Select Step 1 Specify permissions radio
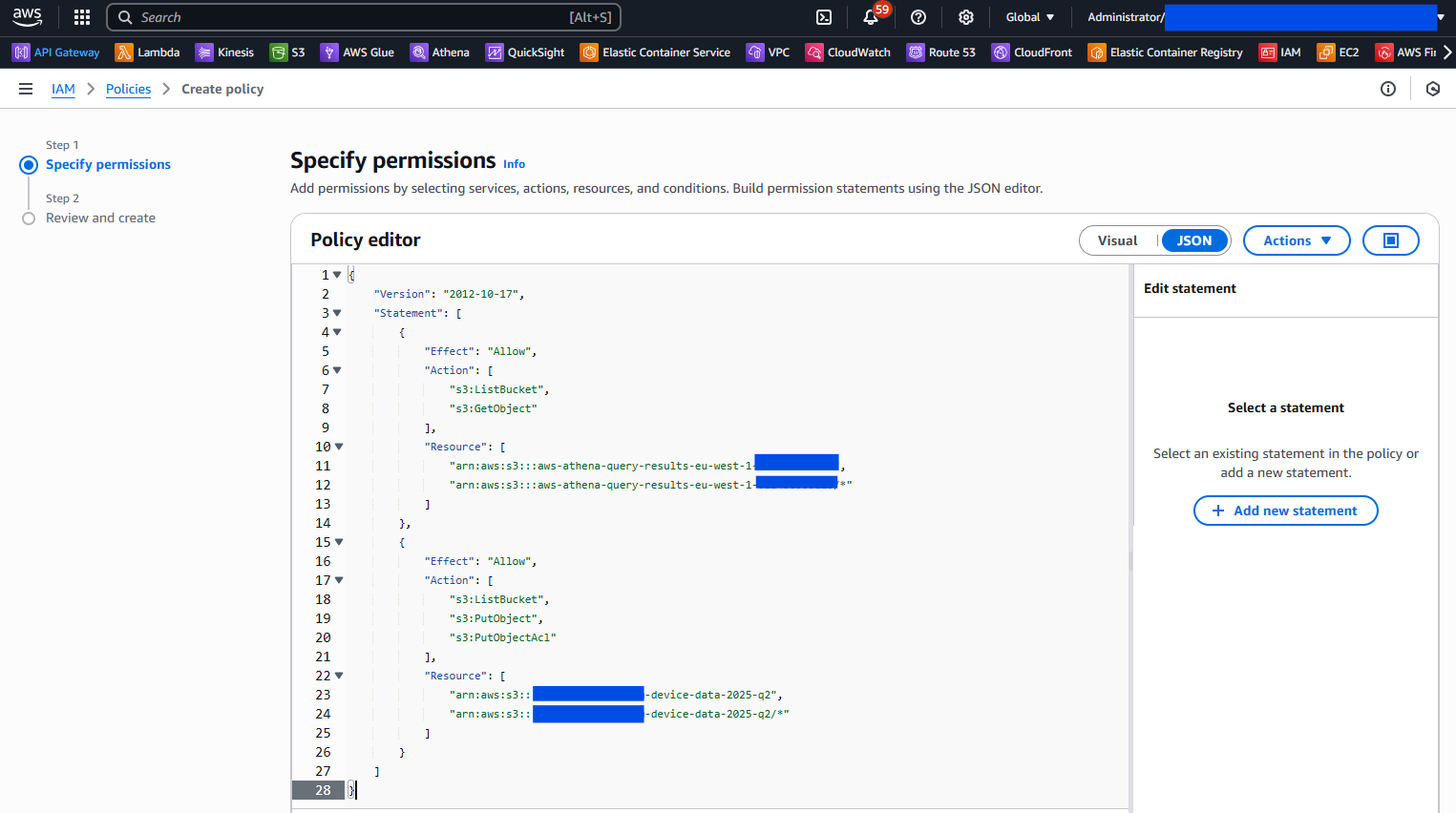The height and width of the screenshot is (813, 1456). coord(29,165)
